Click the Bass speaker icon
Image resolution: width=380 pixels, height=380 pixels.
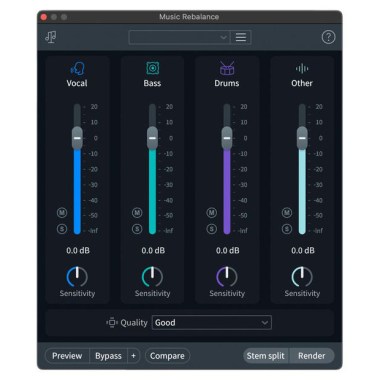coord(153,68)
